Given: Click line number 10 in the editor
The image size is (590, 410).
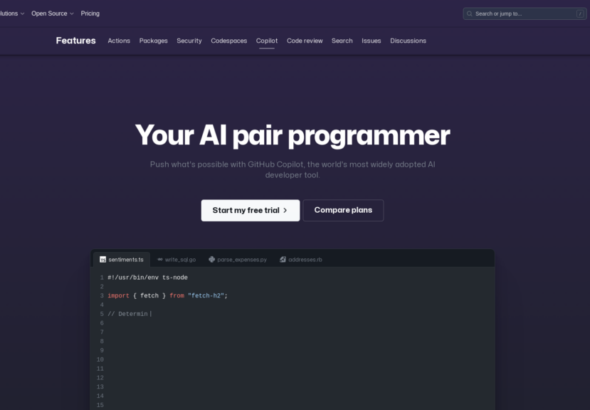Looking at the screenshot, I should click(x=100, y=360).
